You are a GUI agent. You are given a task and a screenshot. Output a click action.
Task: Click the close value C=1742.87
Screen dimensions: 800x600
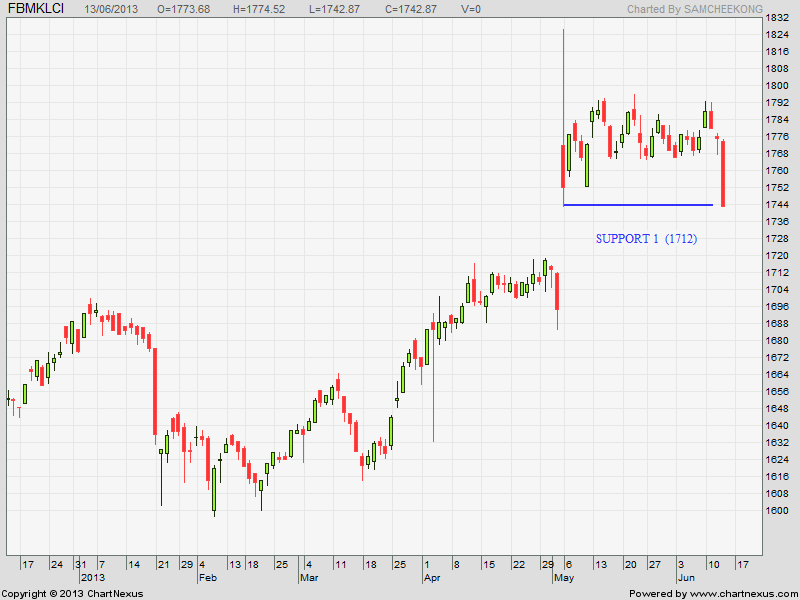(x=410, y=9)
